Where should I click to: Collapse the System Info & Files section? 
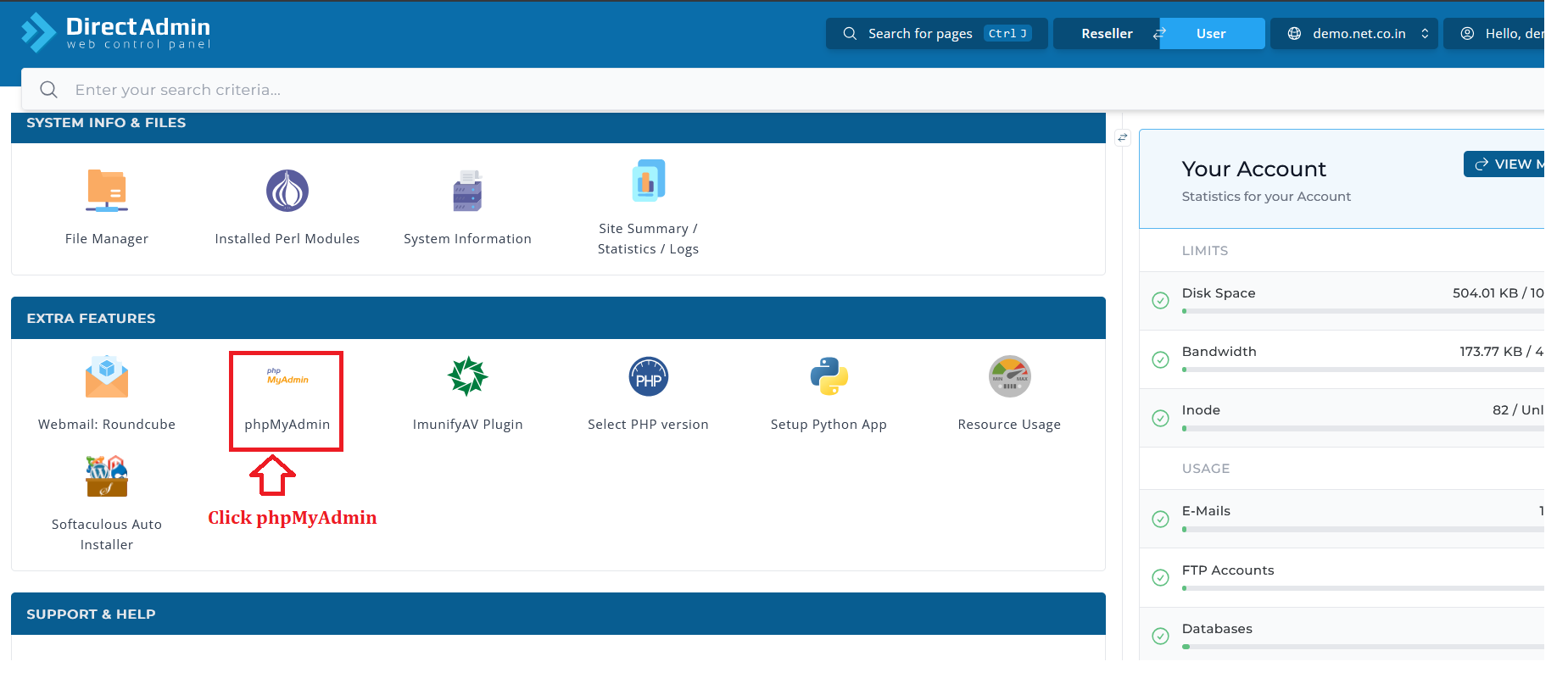(558, 127)
